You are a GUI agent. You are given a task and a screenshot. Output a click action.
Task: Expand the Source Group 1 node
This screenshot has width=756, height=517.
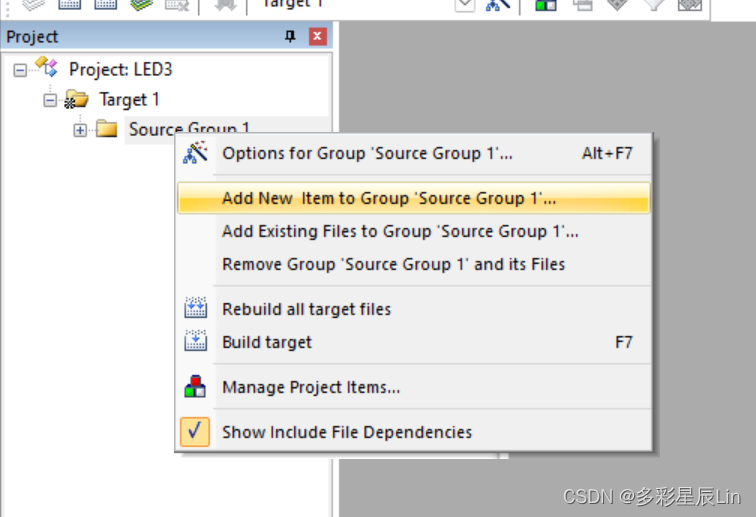click(x=80, y=130)
